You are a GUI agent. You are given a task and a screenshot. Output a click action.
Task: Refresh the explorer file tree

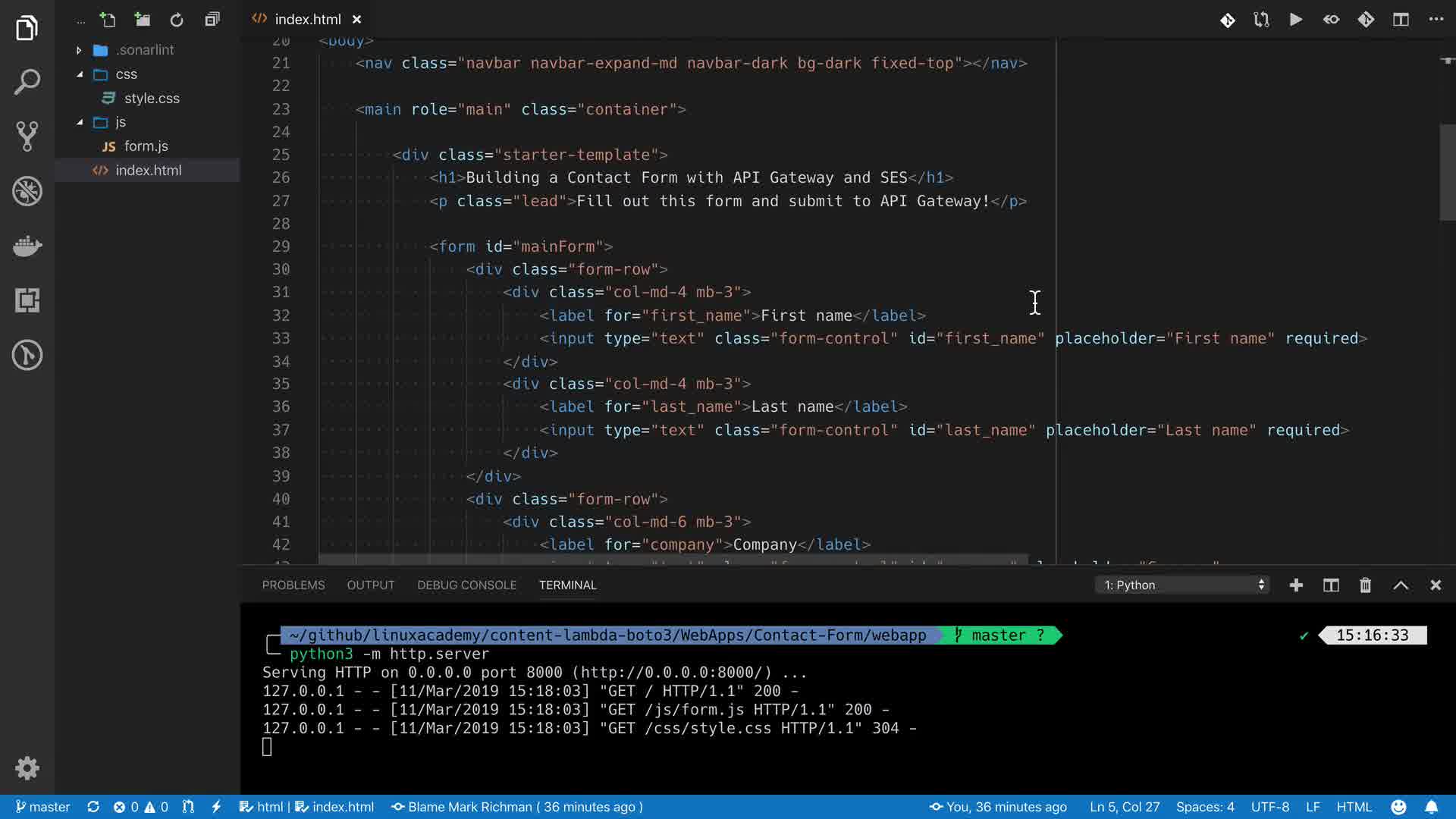click(x=177, y=20)
